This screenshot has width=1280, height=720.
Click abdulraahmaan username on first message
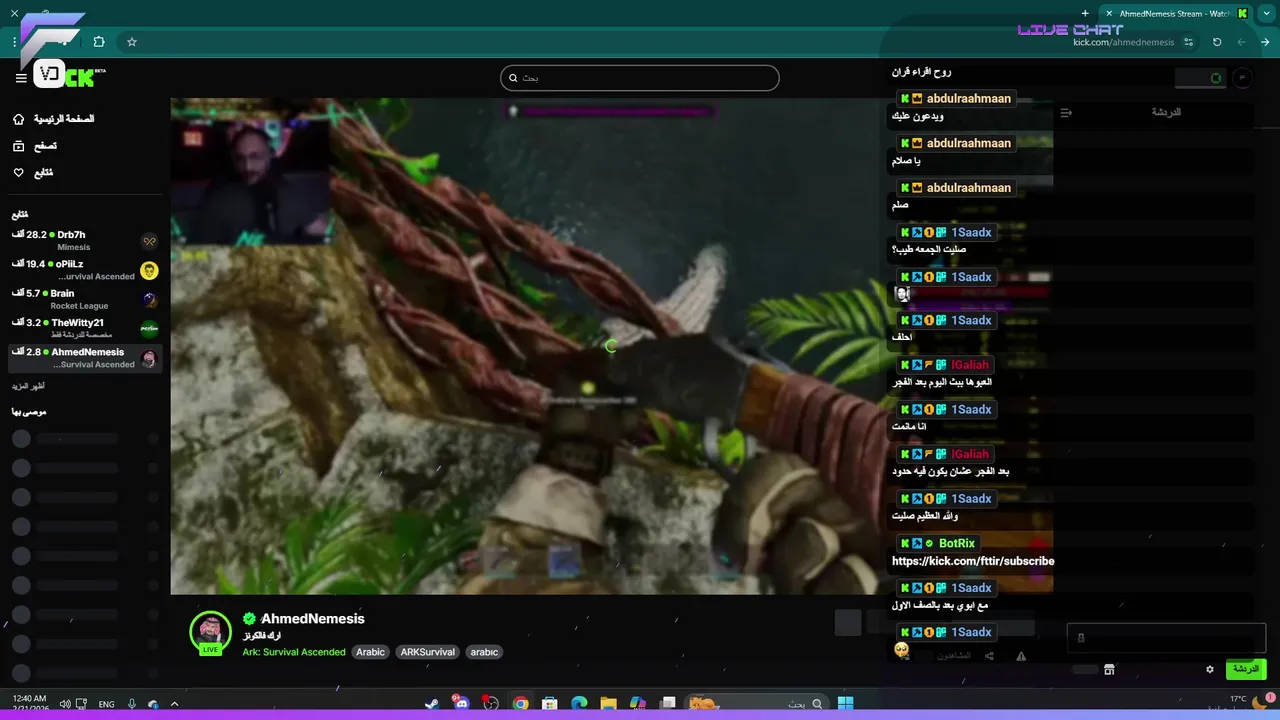968,99
